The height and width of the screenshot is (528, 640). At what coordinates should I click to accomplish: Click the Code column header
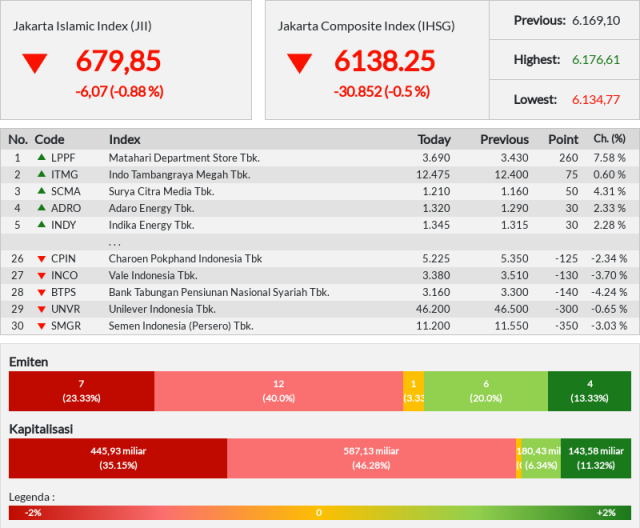pos(49,140)
